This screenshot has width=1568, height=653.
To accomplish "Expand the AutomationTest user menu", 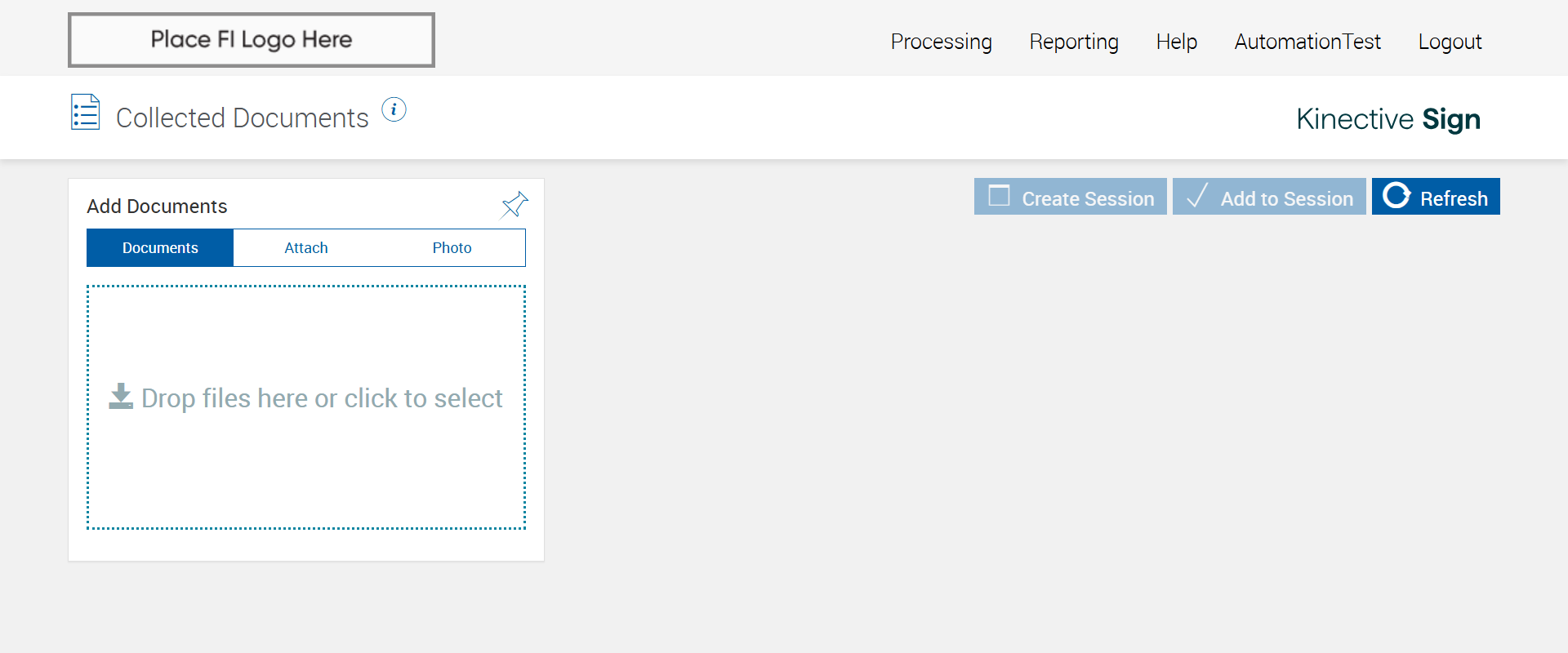I will tap(1307, 42).
